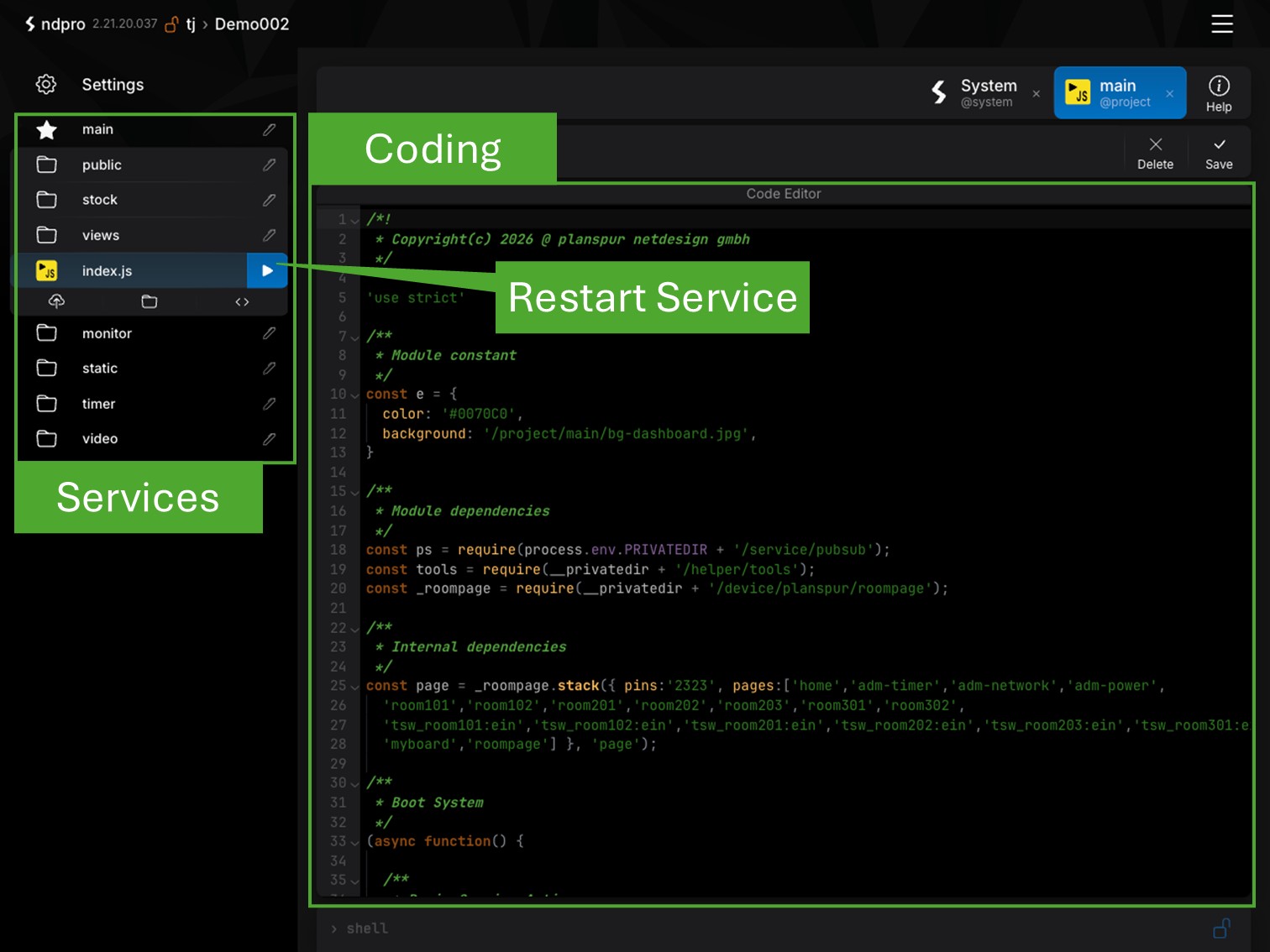This screenshot has height=952, width=1270.
Task: Restart service with index.js play button
Action: (x=267, y=270)
